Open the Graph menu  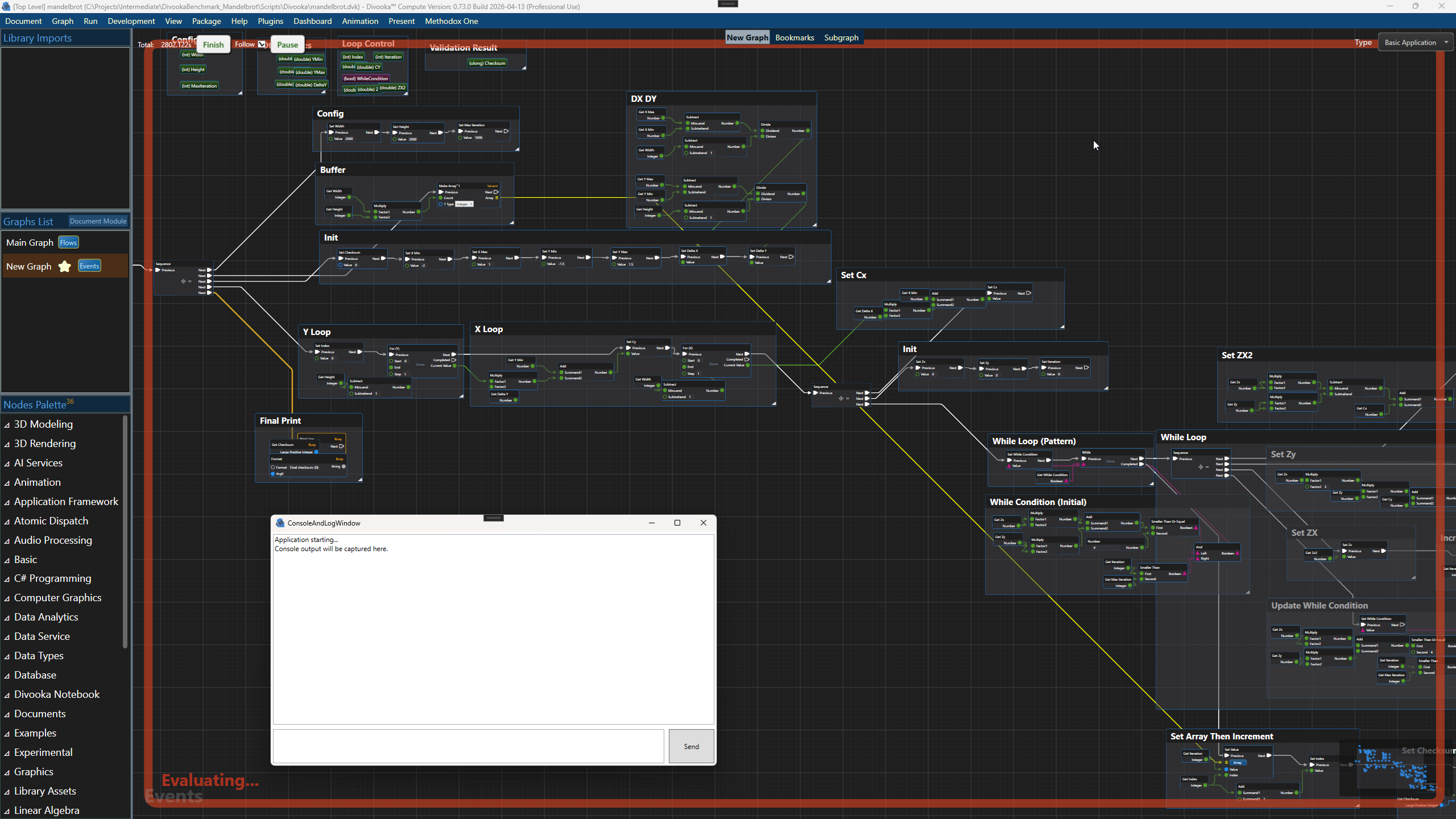pos(63,21)
